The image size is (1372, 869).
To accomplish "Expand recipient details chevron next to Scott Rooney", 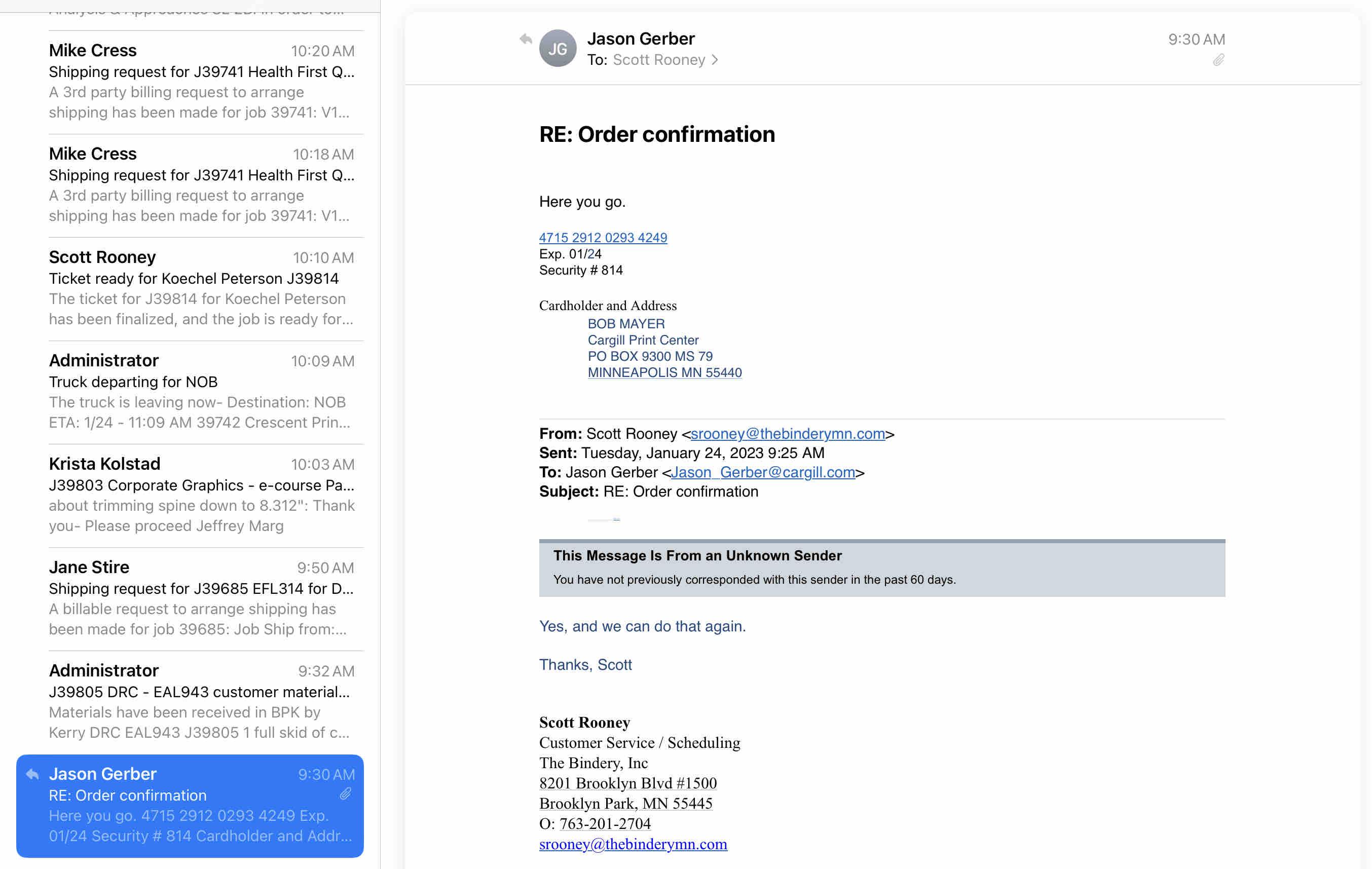I will [x=715, y=60].
